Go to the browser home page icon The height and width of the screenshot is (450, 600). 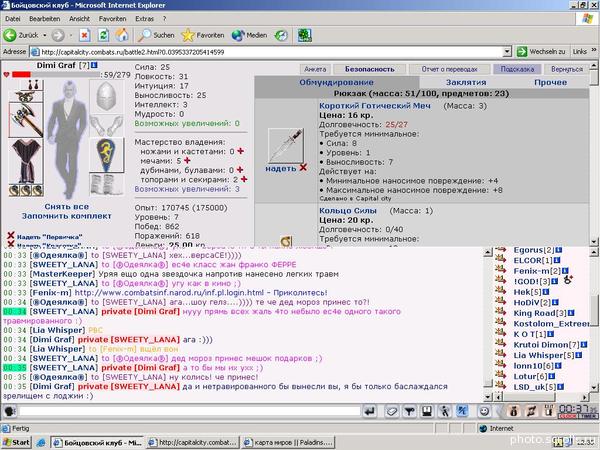pyautogui.click(x=122, y=35)
